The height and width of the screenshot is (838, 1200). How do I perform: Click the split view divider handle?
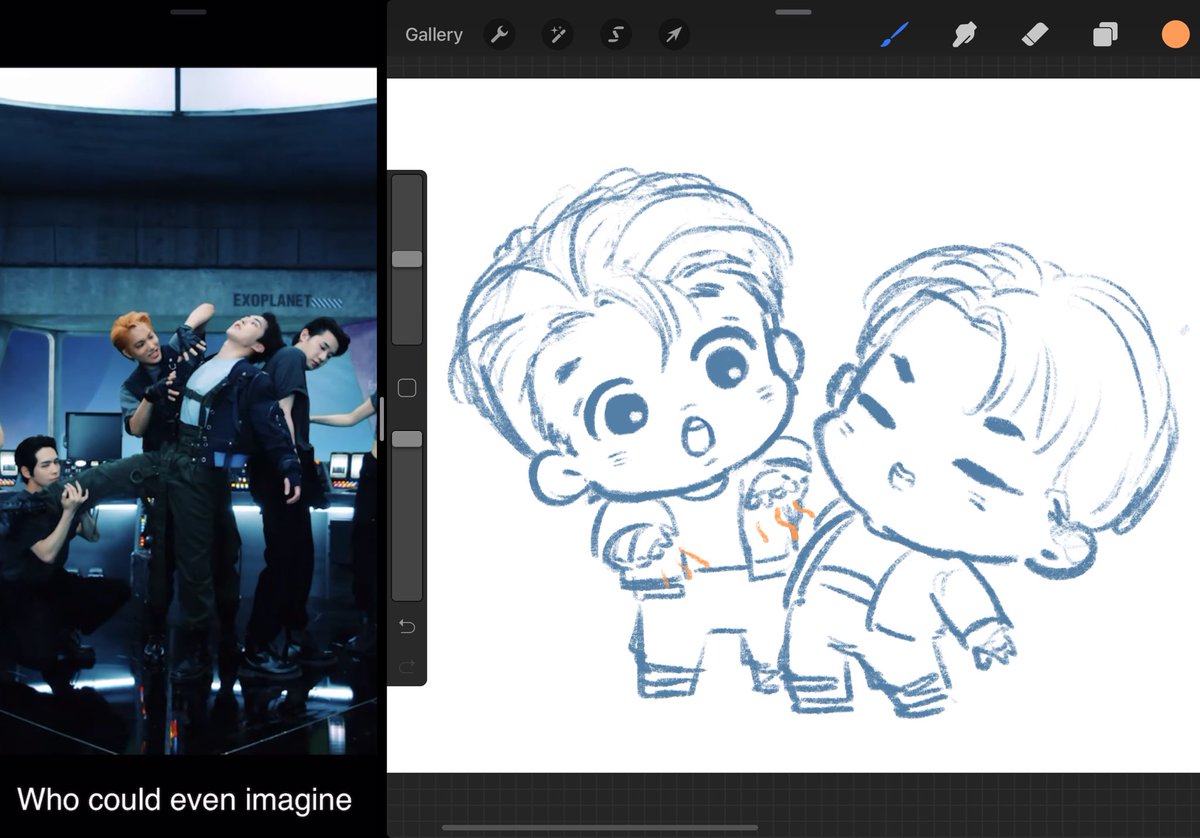pos(382,419)
